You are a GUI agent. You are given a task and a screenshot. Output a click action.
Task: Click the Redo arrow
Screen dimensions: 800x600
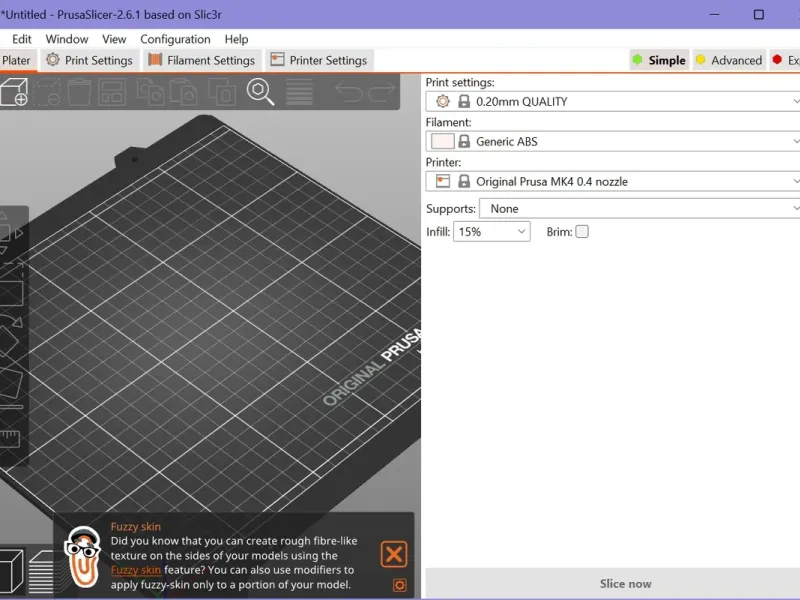(x=382, y=92)
